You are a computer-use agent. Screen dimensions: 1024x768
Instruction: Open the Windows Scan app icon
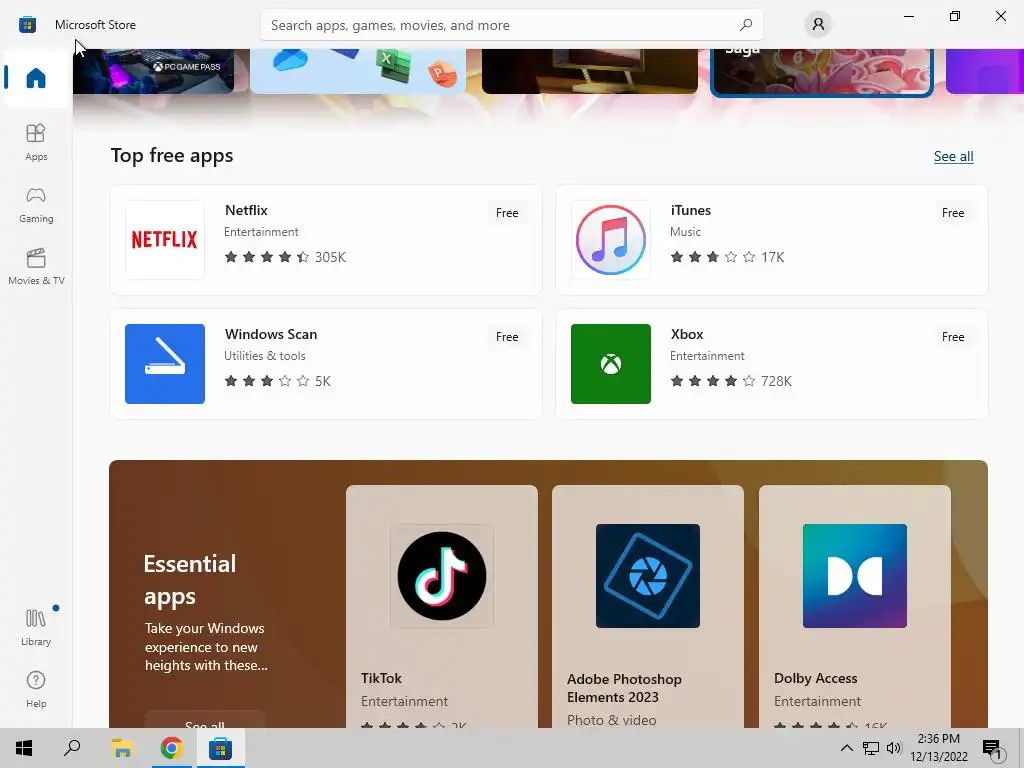point(165,364)
